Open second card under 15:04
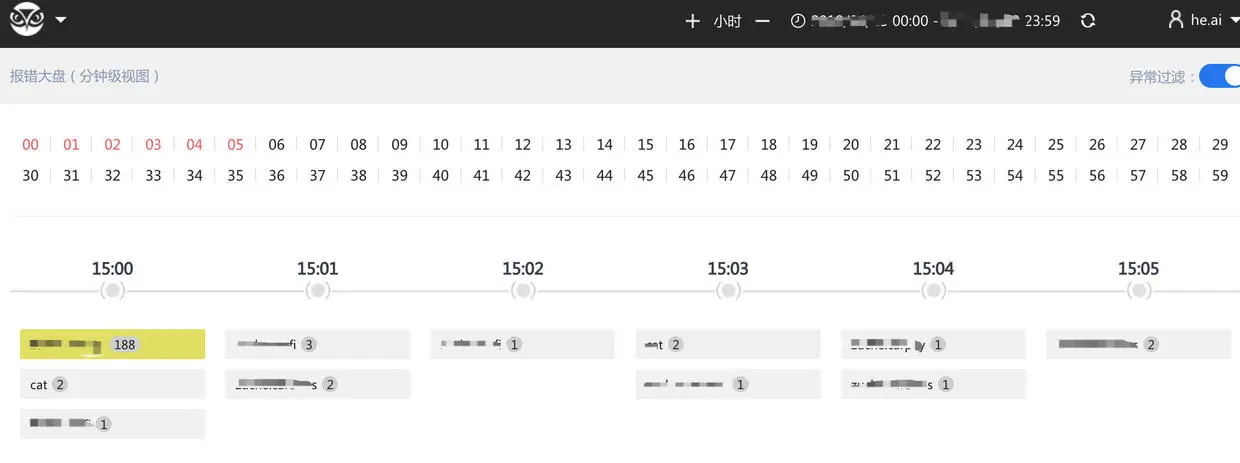This screenshot has width=1240, height=463. [933, 384]
